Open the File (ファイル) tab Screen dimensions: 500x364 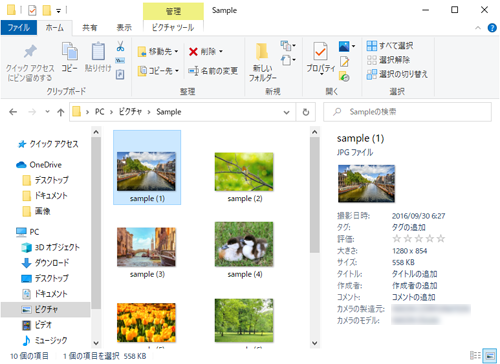[x=19, y=27]
